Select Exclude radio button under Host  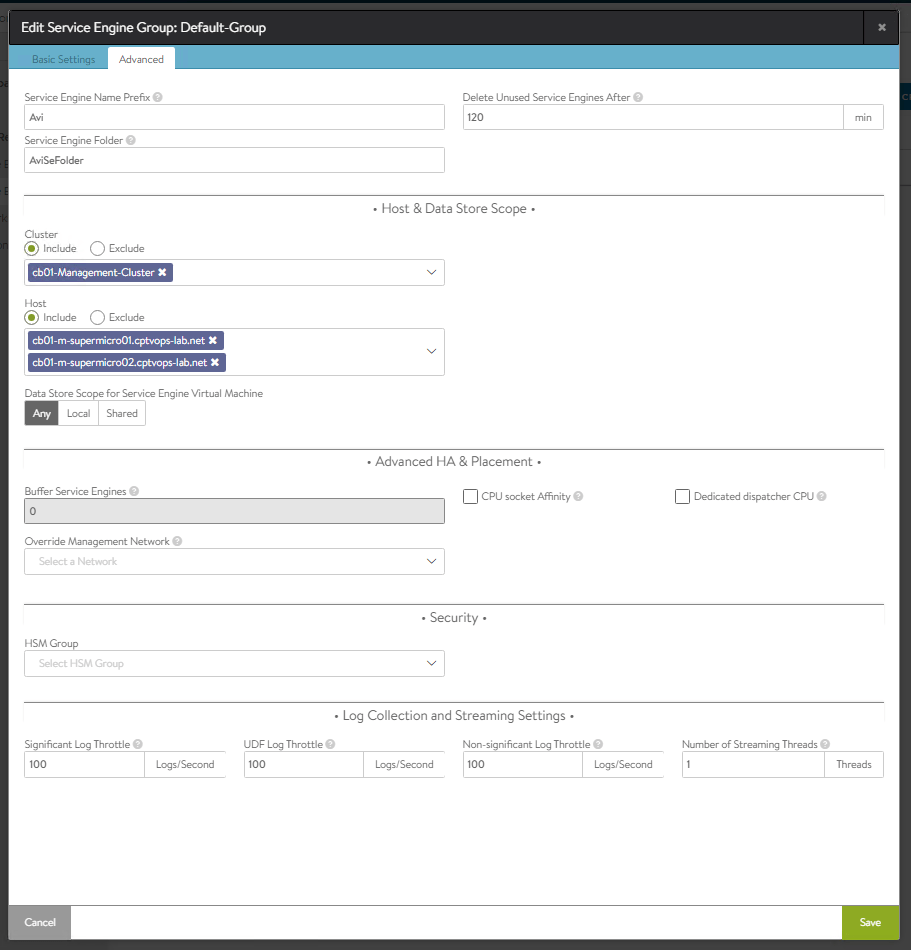pos(98,317)
